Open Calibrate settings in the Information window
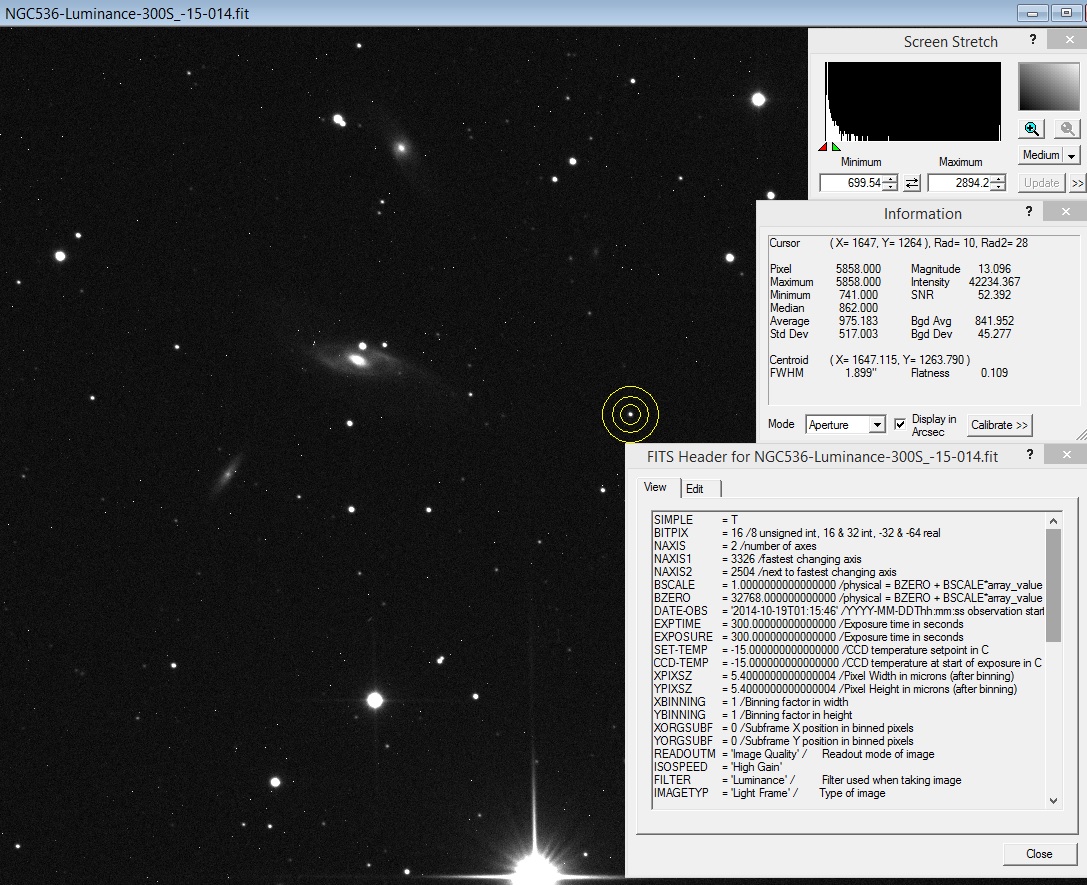This screenshot has width=1087, height=885. (x=1000, y=424)
